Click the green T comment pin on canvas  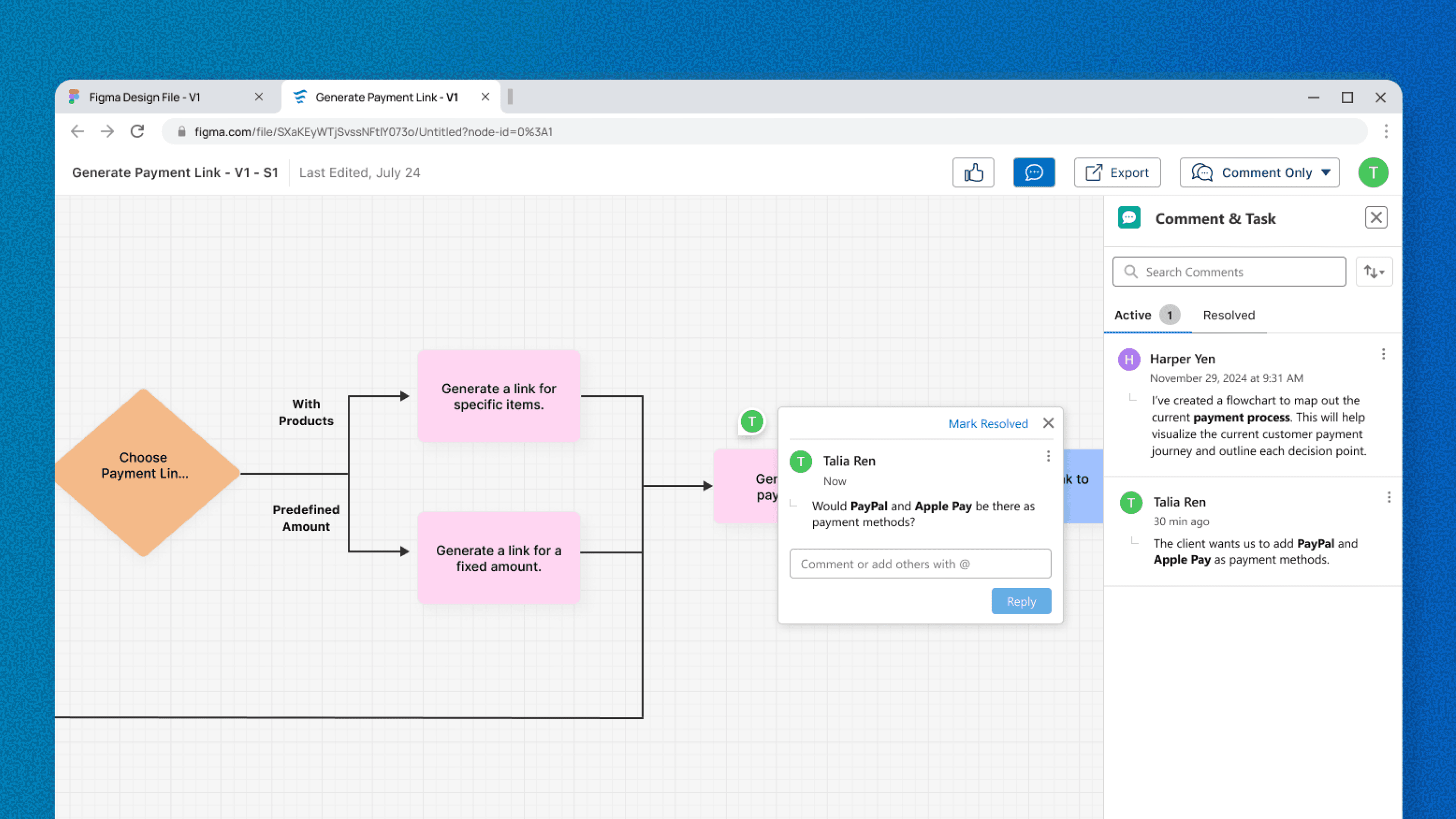coord(752,421)
